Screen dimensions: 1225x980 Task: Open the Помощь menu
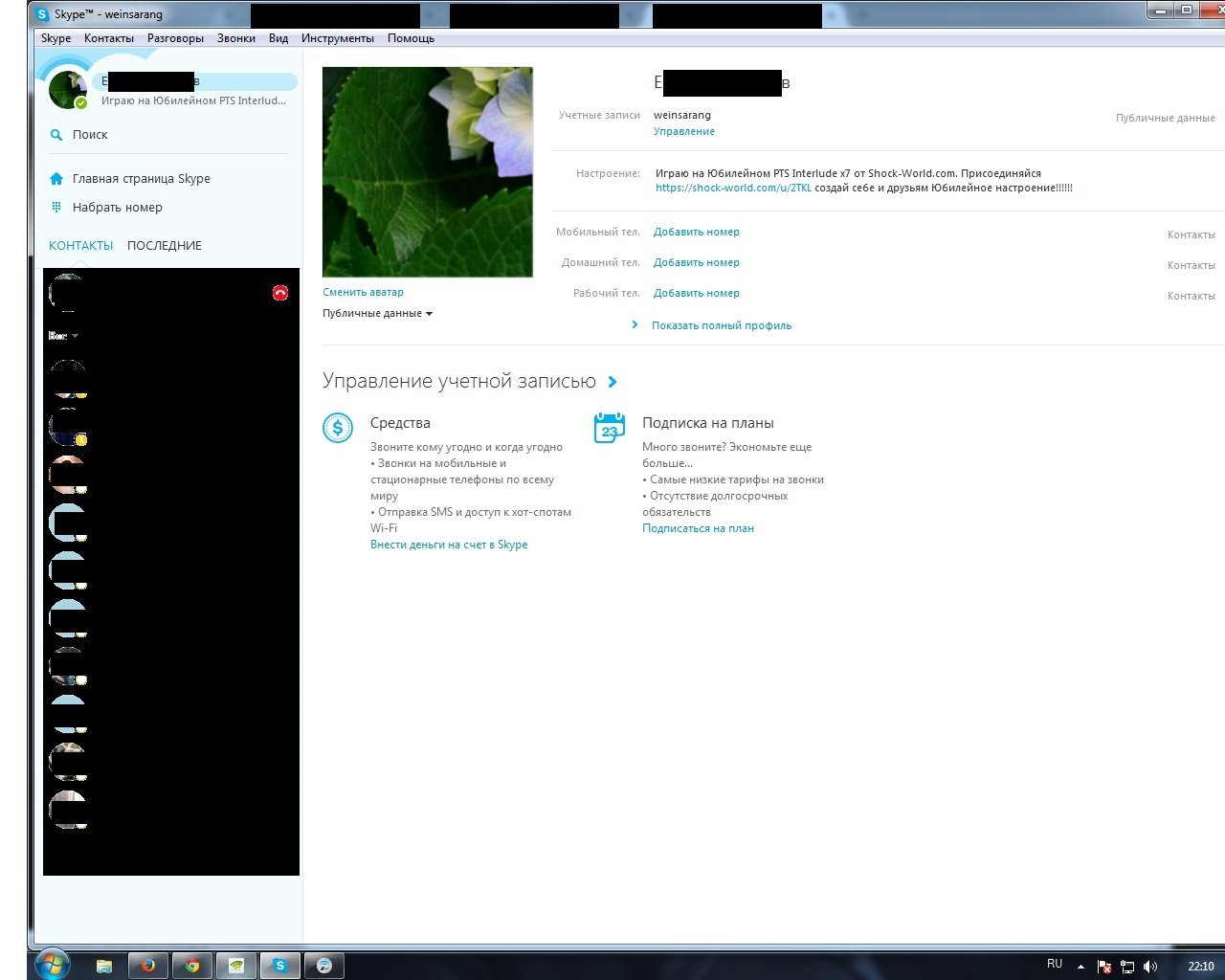[x=411, y=38]
